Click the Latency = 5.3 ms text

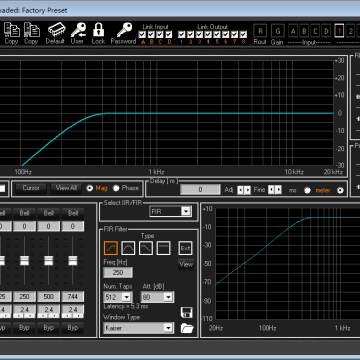coord(126,306)
